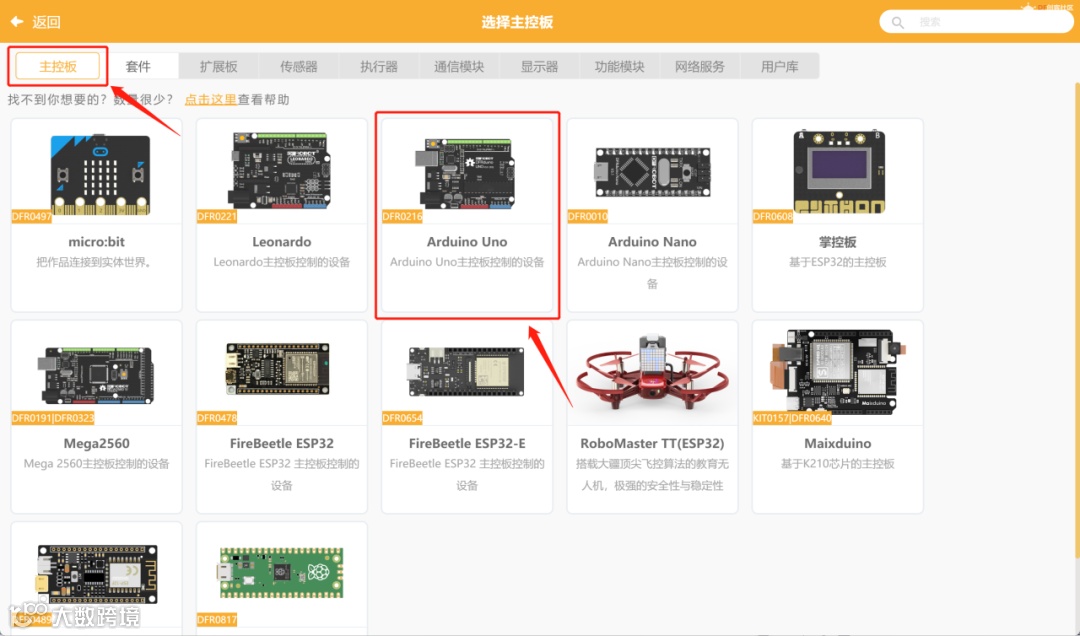The image size is (1080, 636).
Task: Open the 扩展板 tab
Action: 218,66
